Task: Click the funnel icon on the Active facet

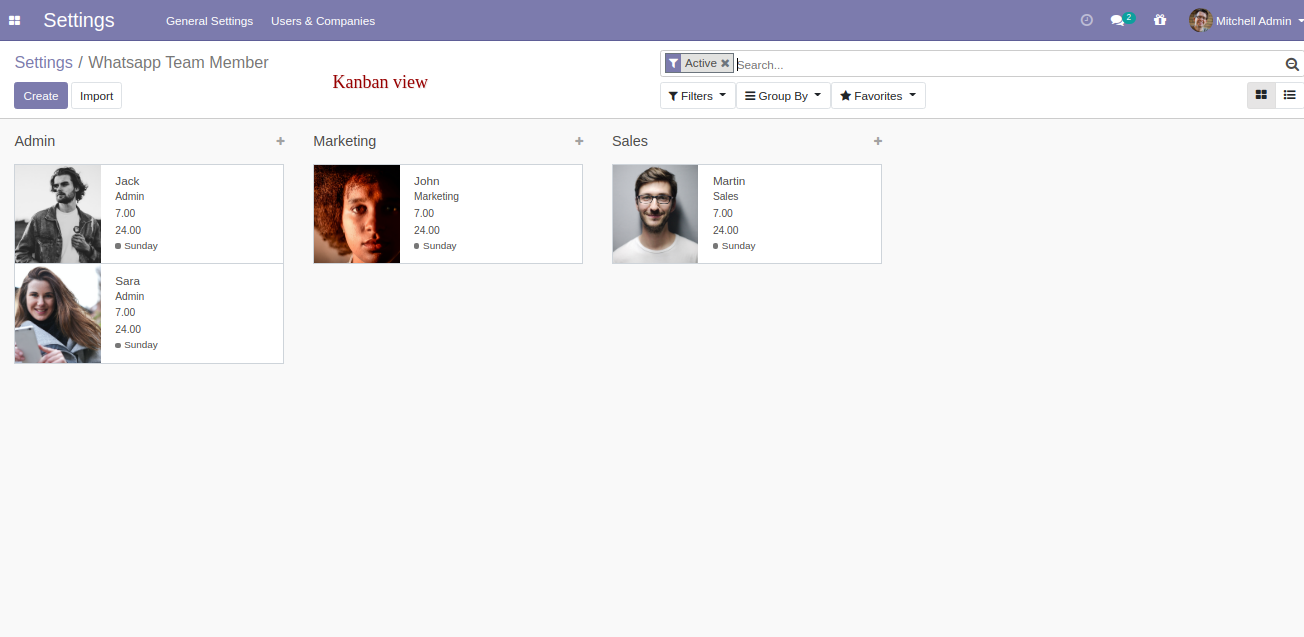Action: 673,63
